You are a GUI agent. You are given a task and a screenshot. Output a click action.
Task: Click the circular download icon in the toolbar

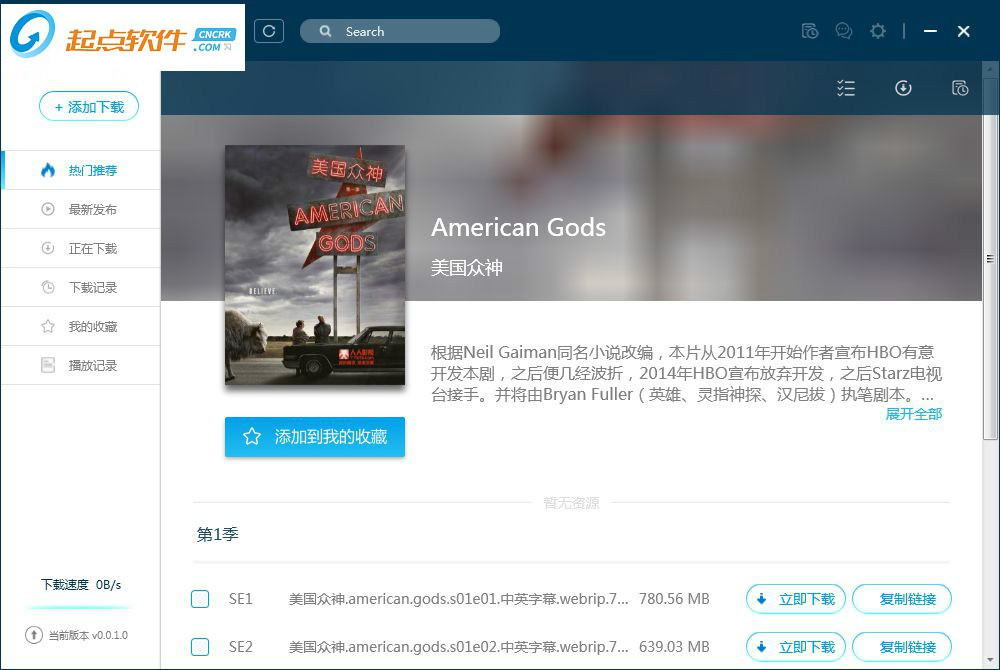coord(903,88)
